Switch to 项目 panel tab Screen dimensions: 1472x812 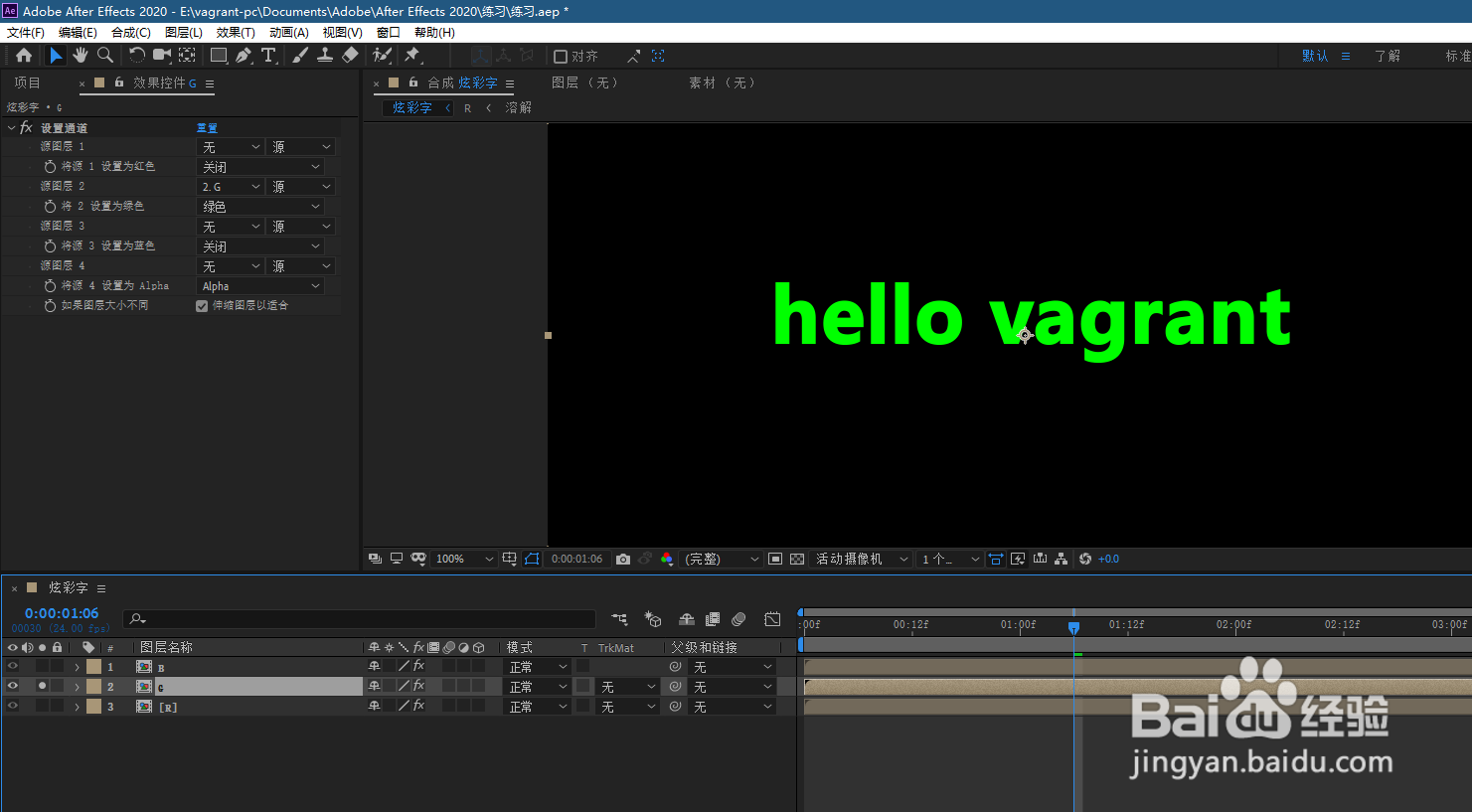click(x=27, y=82)
